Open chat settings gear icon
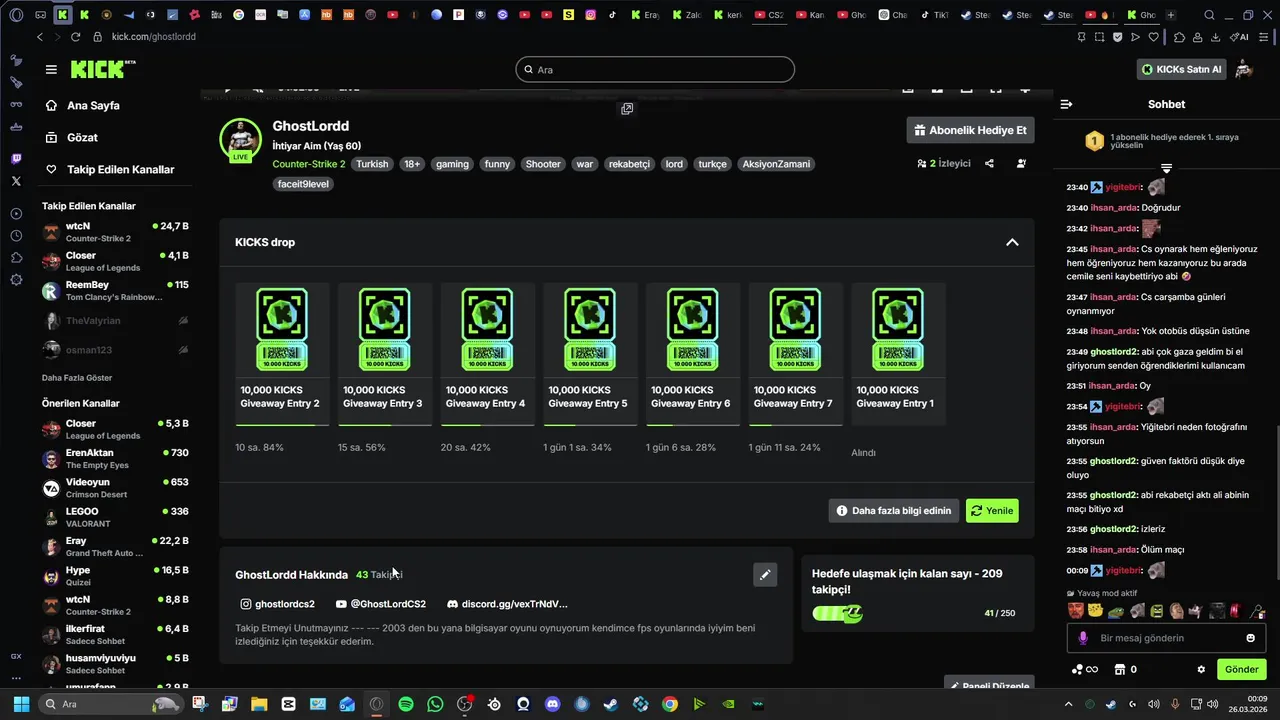This screenshot has width=1280, height=720. coord(1201,669)
